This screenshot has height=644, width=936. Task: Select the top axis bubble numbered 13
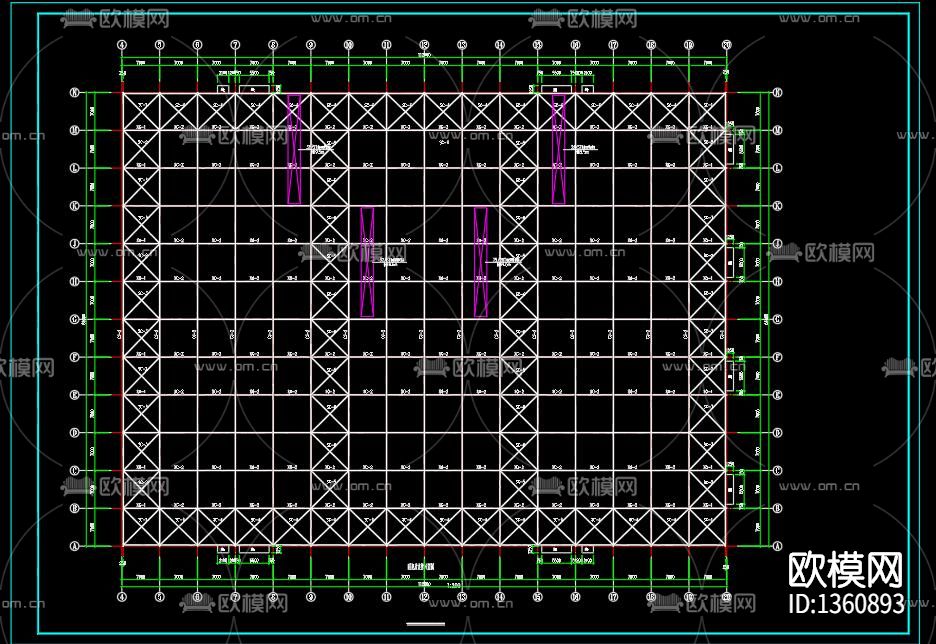point(462,45)
